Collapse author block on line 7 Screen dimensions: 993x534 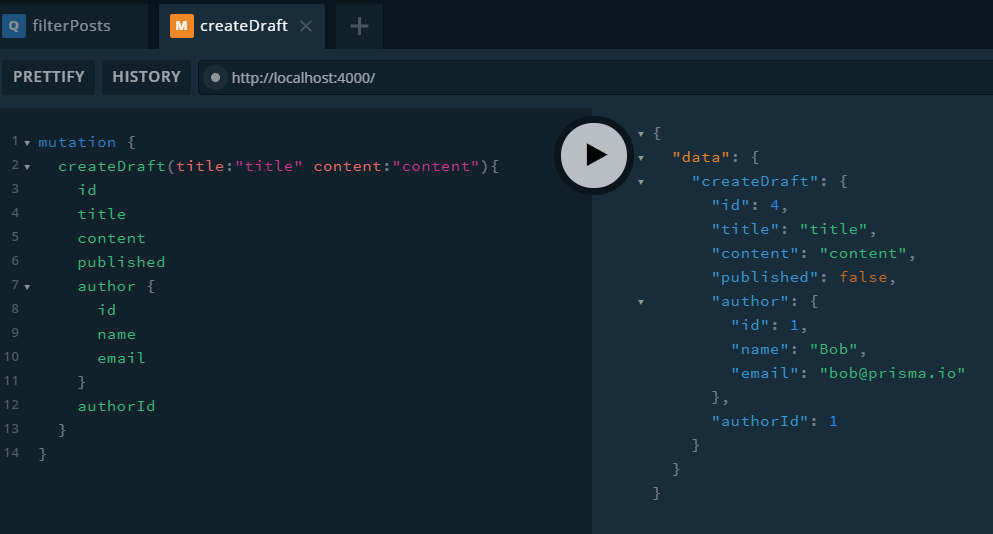click(x=27, y=287)
